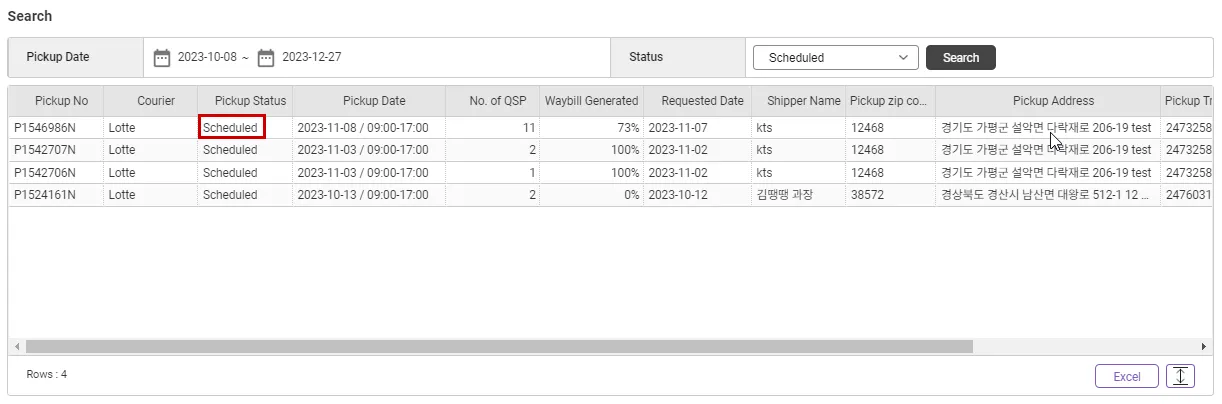This screenshot has height=404, width=1222.
Task: Click the row height toggle icon button
Action: [x=1181, y=376]
